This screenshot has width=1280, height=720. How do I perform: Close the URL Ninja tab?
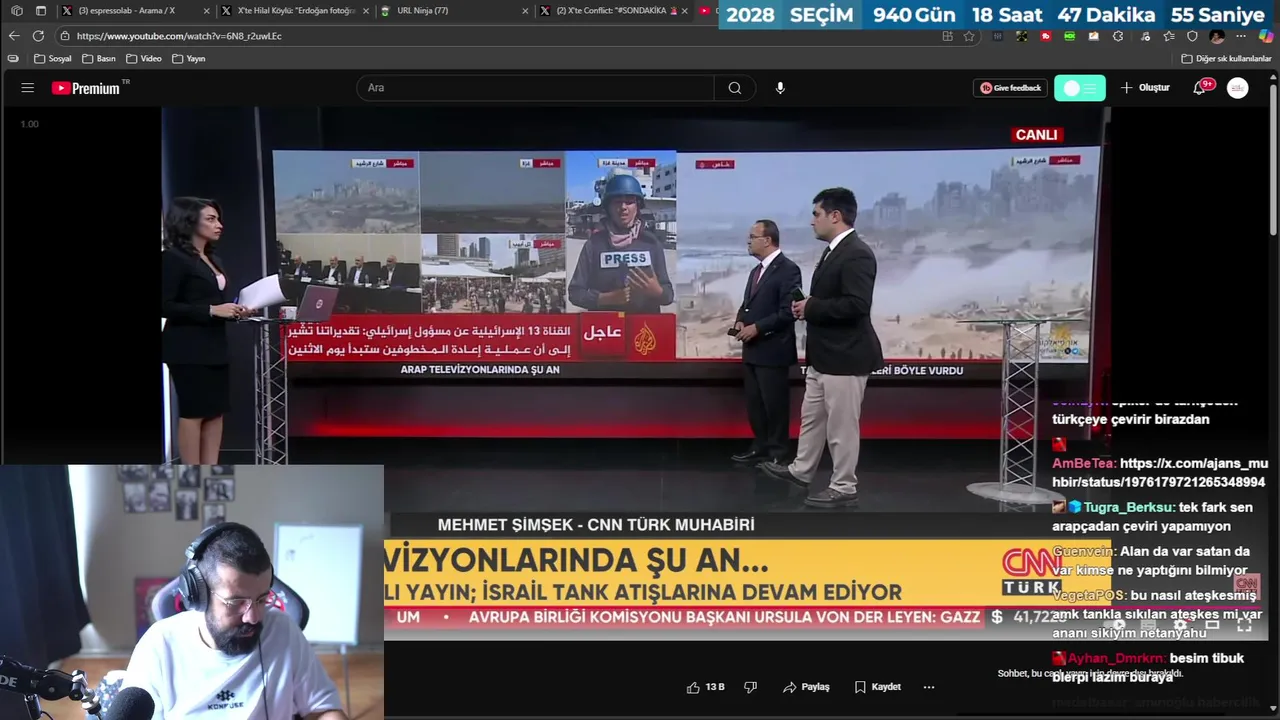[526, 11]
